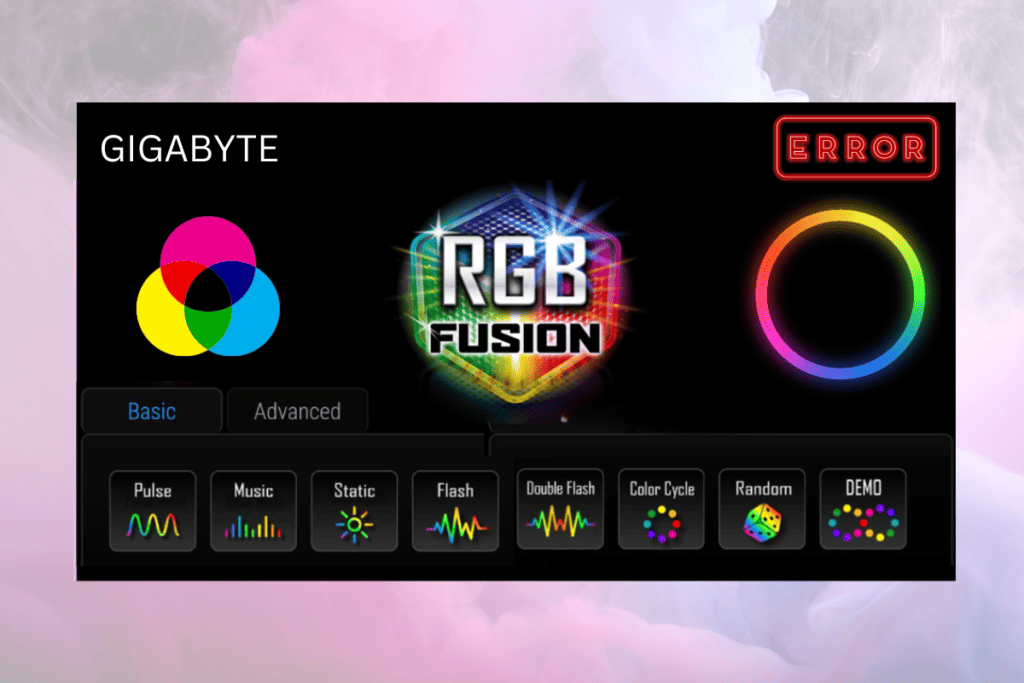1024x683 pixels.
Task: Start the DEMO mode icon
Action: click(x=863, y=508)
